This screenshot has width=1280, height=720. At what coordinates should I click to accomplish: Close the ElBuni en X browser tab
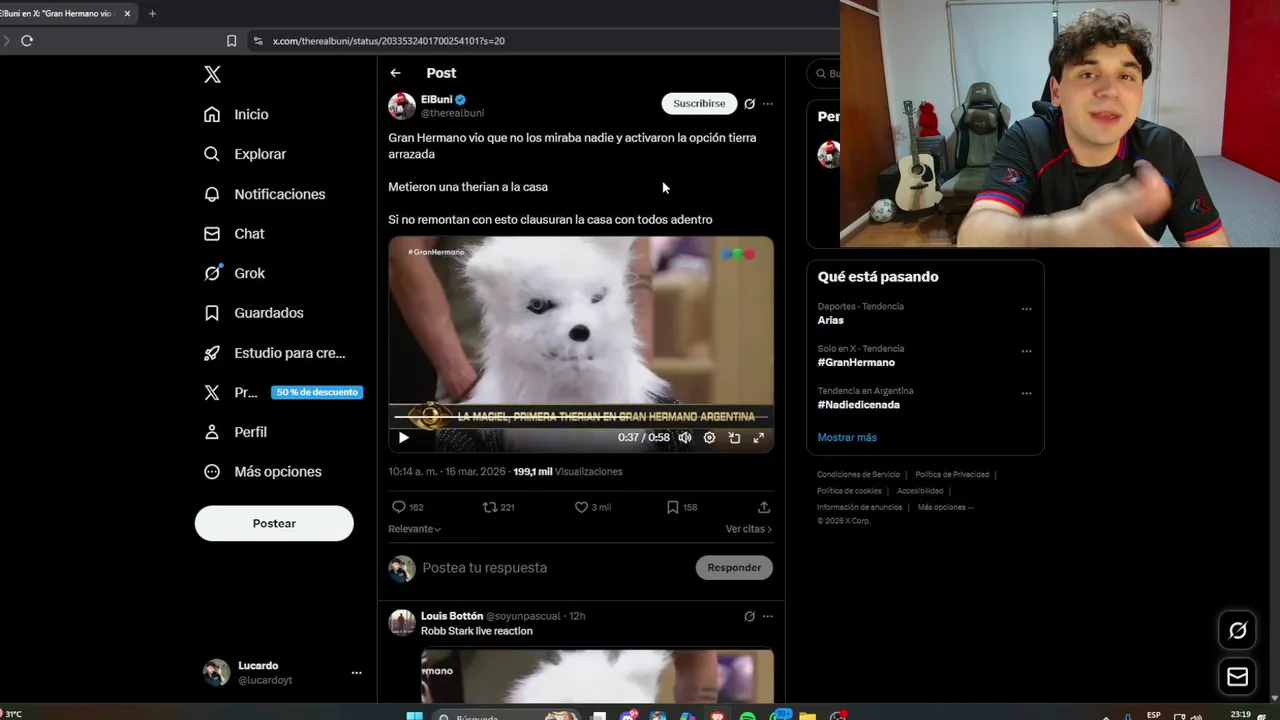(127, 14)
